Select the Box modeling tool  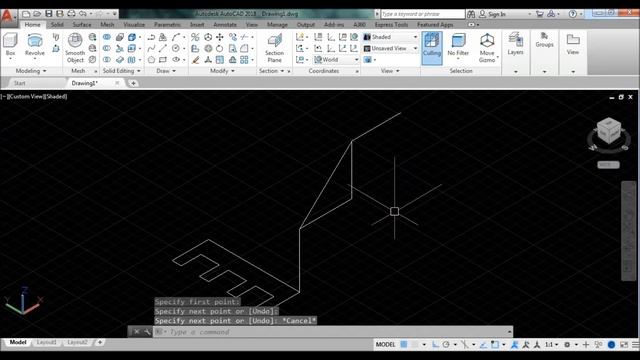(10, 45)
